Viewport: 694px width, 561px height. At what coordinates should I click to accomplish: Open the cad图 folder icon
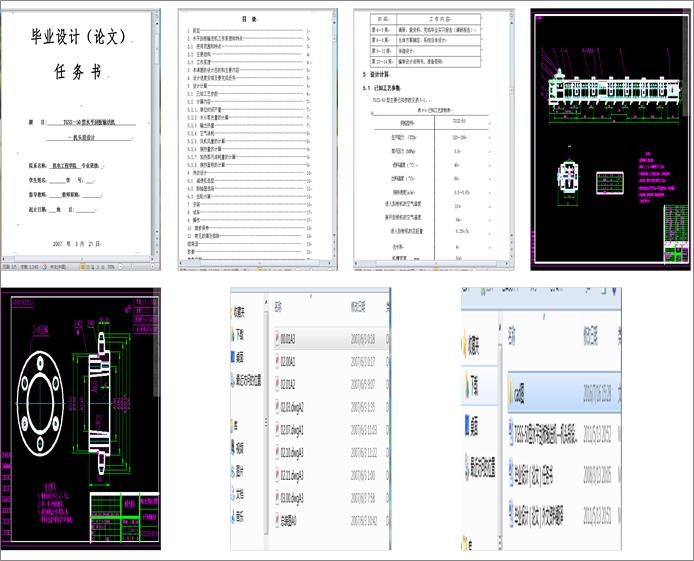[x=511, y=393]
